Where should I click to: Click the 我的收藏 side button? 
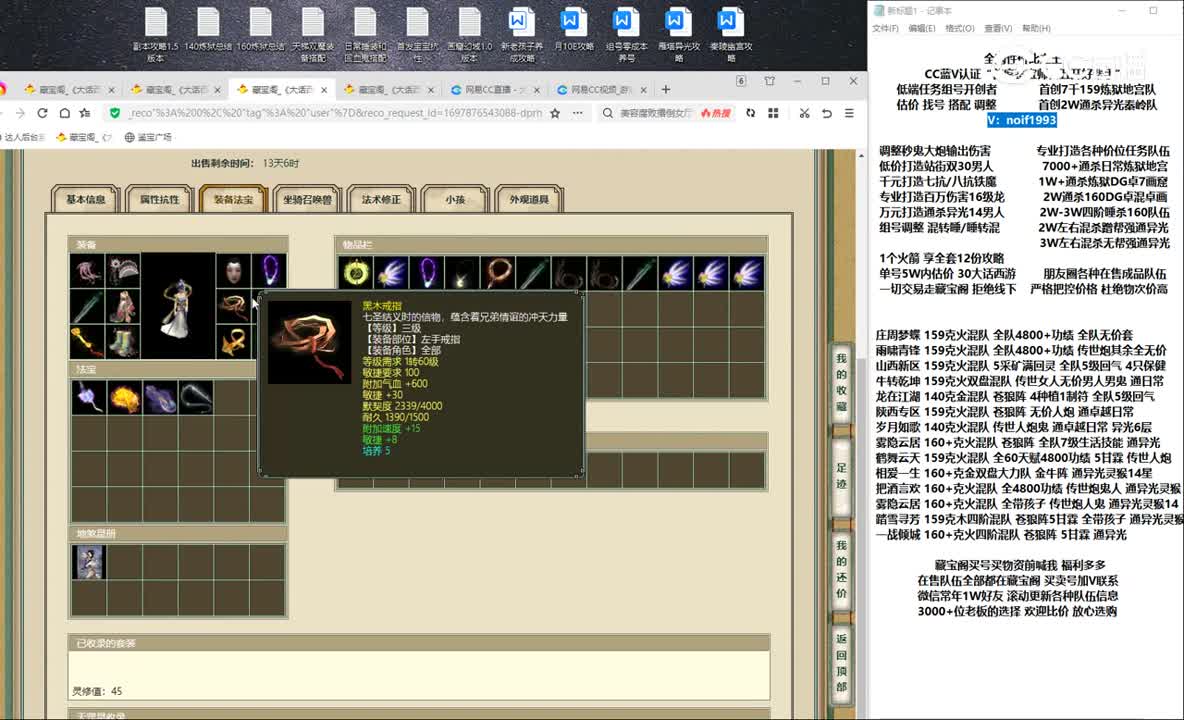841,382
